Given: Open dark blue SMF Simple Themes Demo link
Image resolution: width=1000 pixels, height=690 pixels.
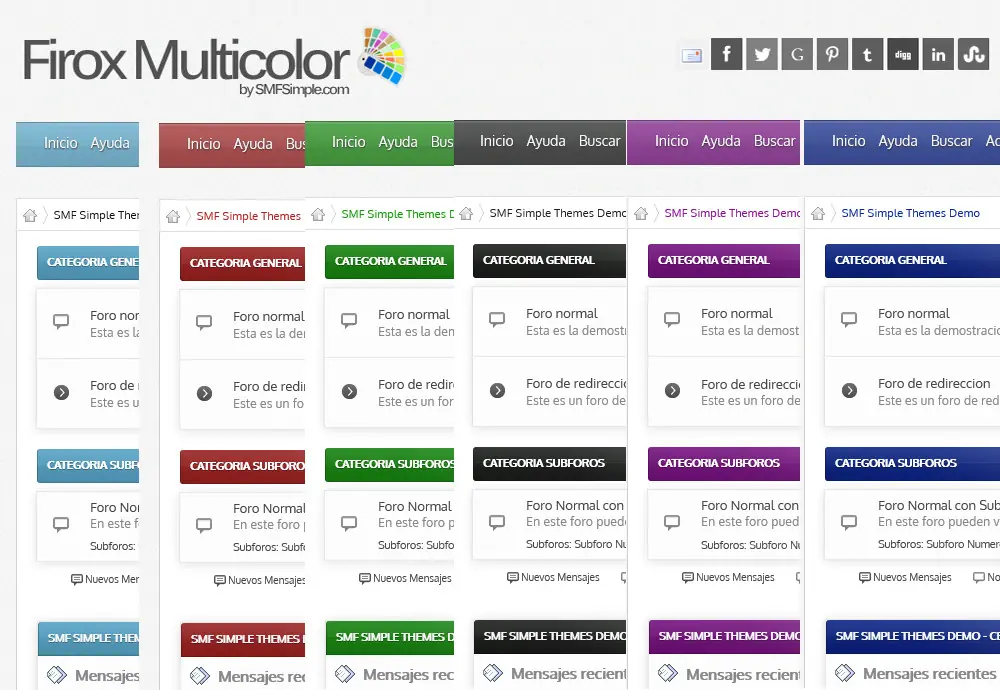Looking at the screenshot, I should (x=910, y=214).
